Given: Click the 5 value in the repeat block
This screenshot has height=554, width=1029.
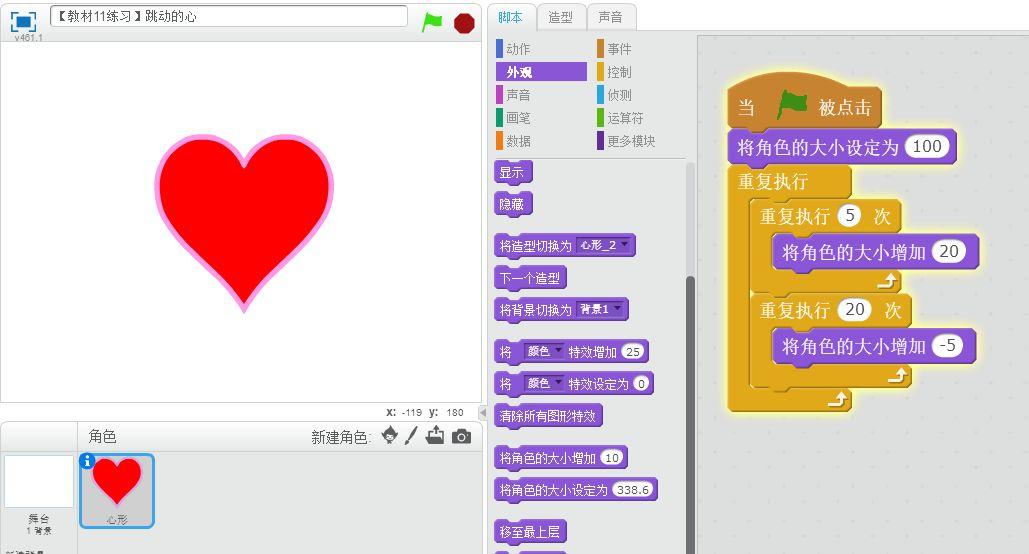Looking at the screenshot, I should (x=850, y=215).
